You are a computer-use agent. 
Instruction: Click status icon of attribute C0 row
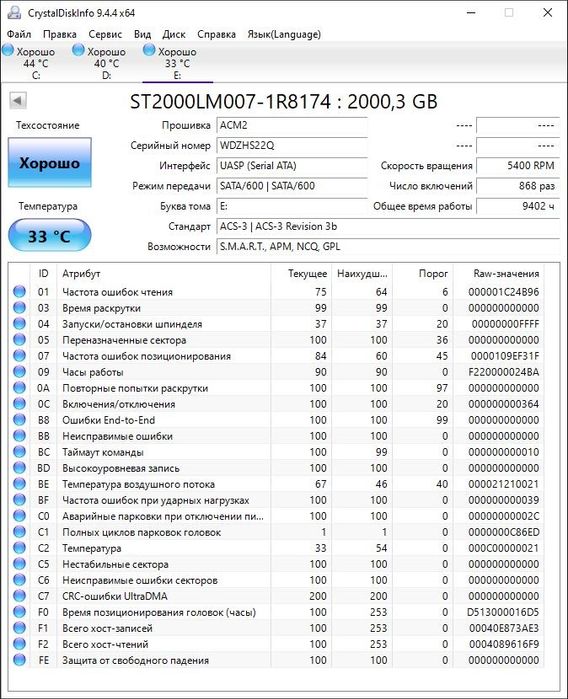pos(19,516)
